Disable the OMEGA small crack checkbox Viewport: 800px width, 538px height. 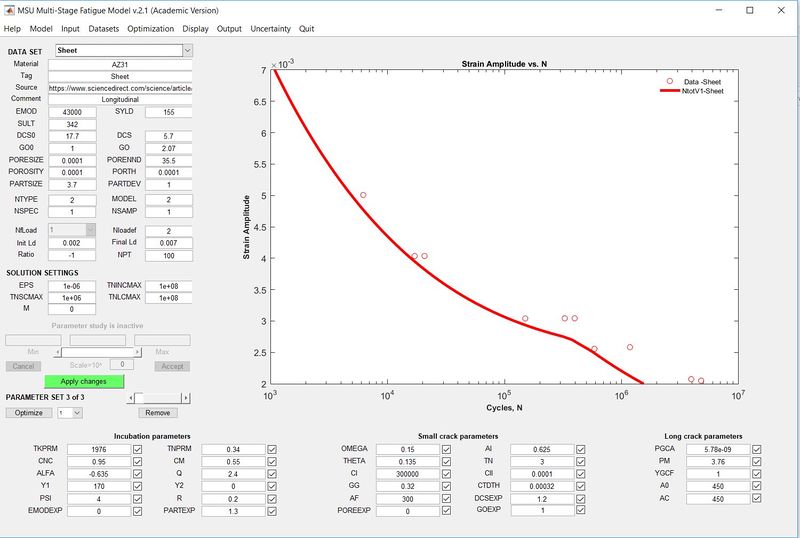[446, 449]
